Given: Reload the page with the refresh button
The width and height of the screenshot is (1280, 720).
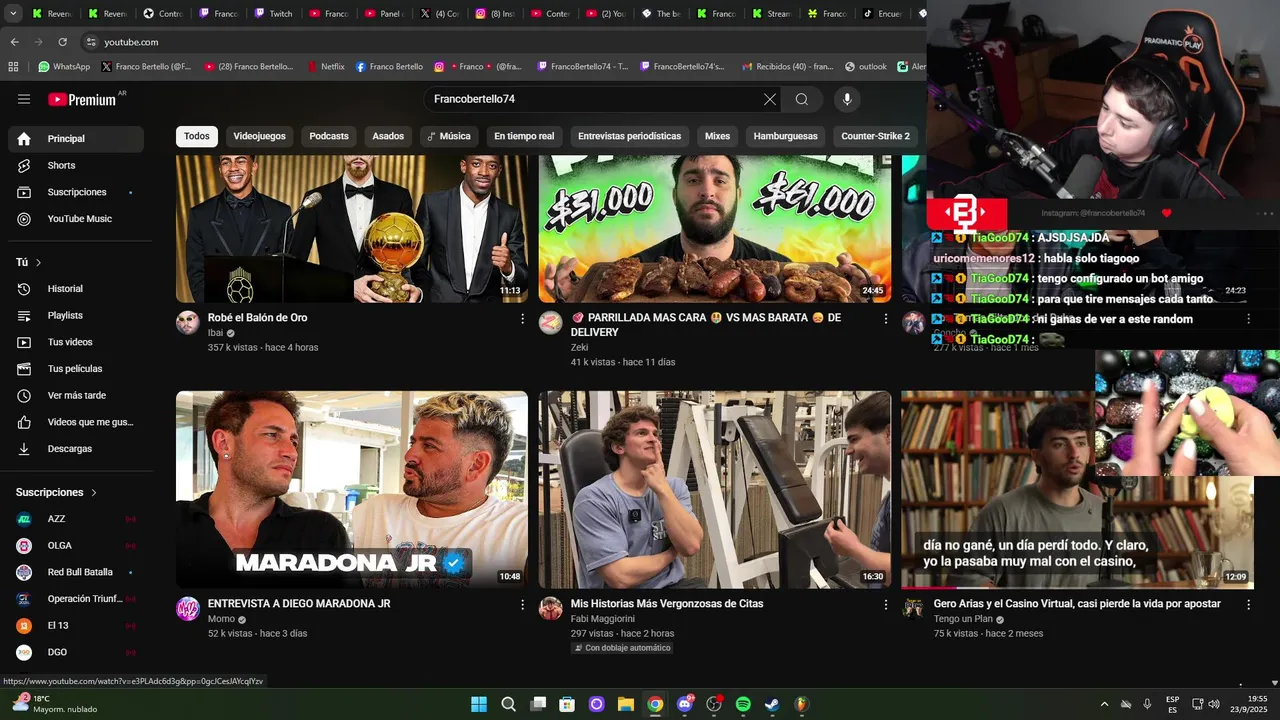Looking at the screenshot, I should (63, 42).
